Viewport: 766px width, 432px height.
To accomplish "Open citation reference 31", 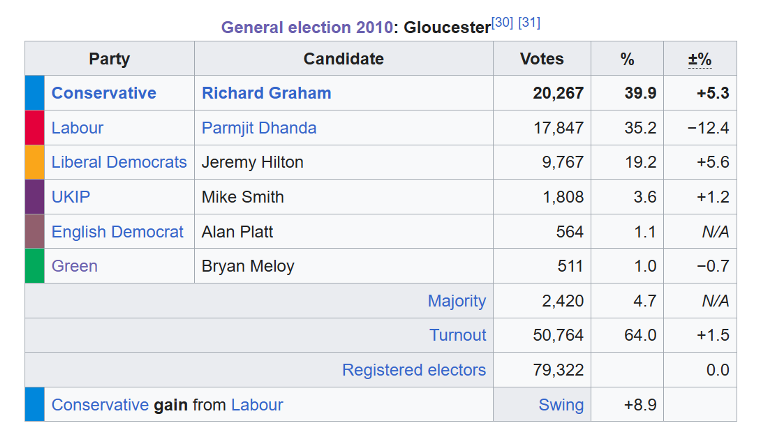I will [x=529, y=23].
